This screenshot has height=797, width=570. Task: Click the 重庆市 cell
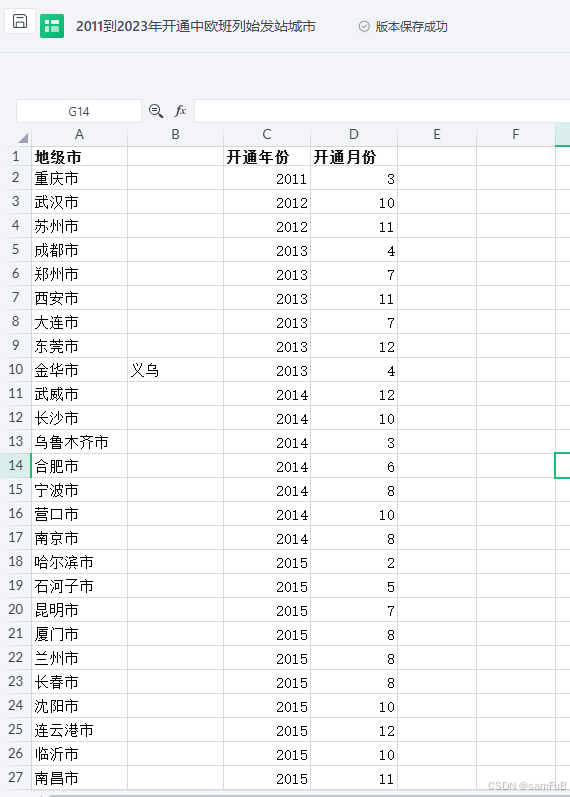79,178
